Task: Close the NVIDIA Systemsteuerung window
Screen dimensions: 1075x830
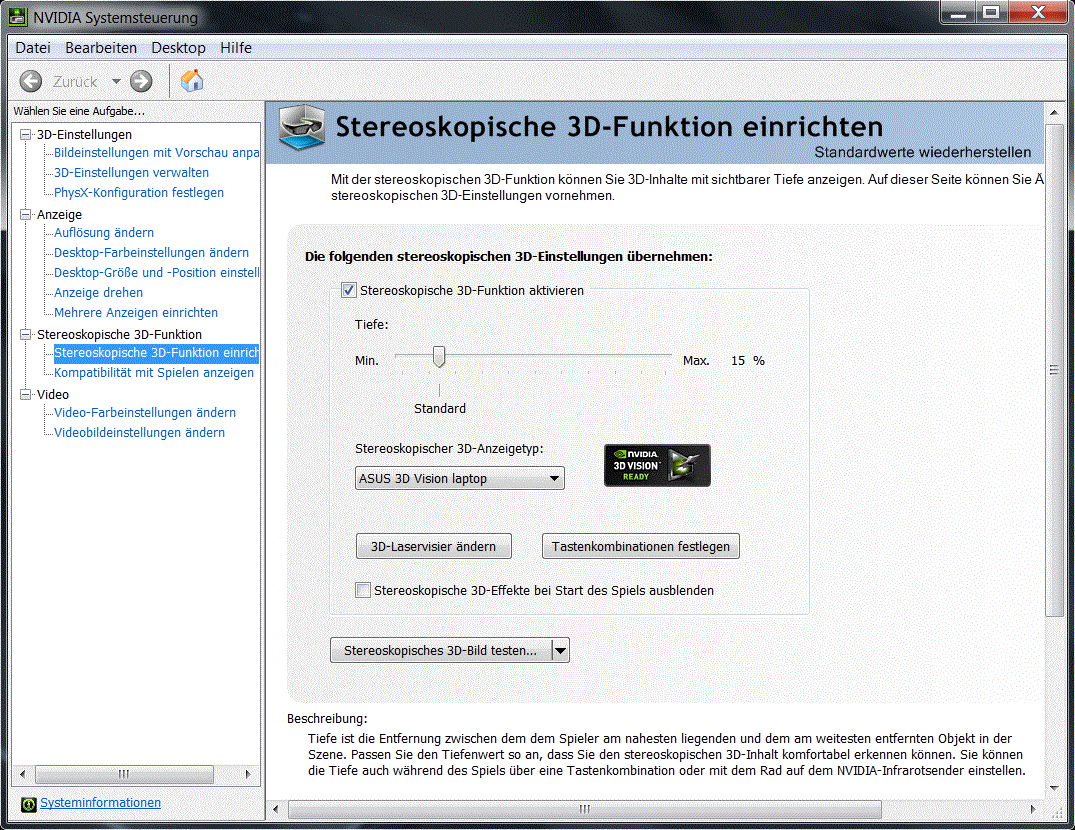Action: click(x=1038, y=12)
